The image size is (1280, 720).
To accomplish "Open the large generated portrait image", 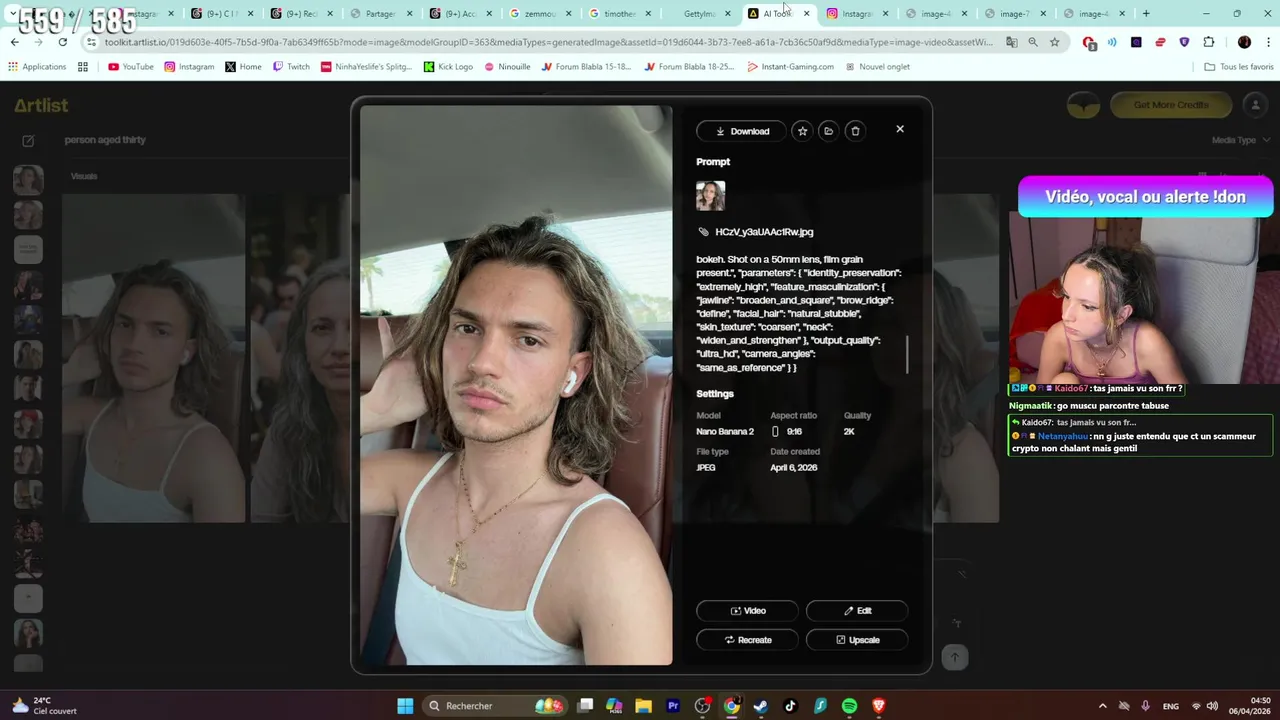I will pos(516,385).
